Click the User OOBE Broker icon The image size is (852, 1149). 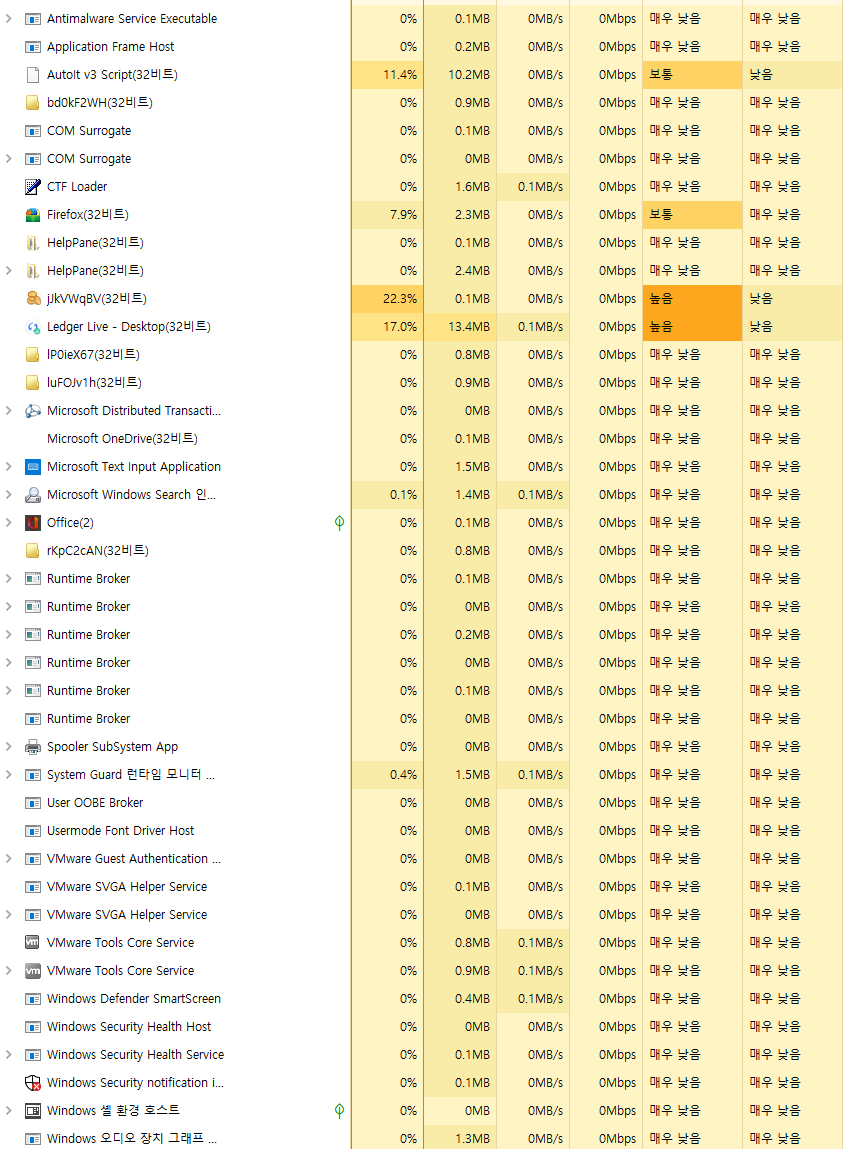(32, 803)
